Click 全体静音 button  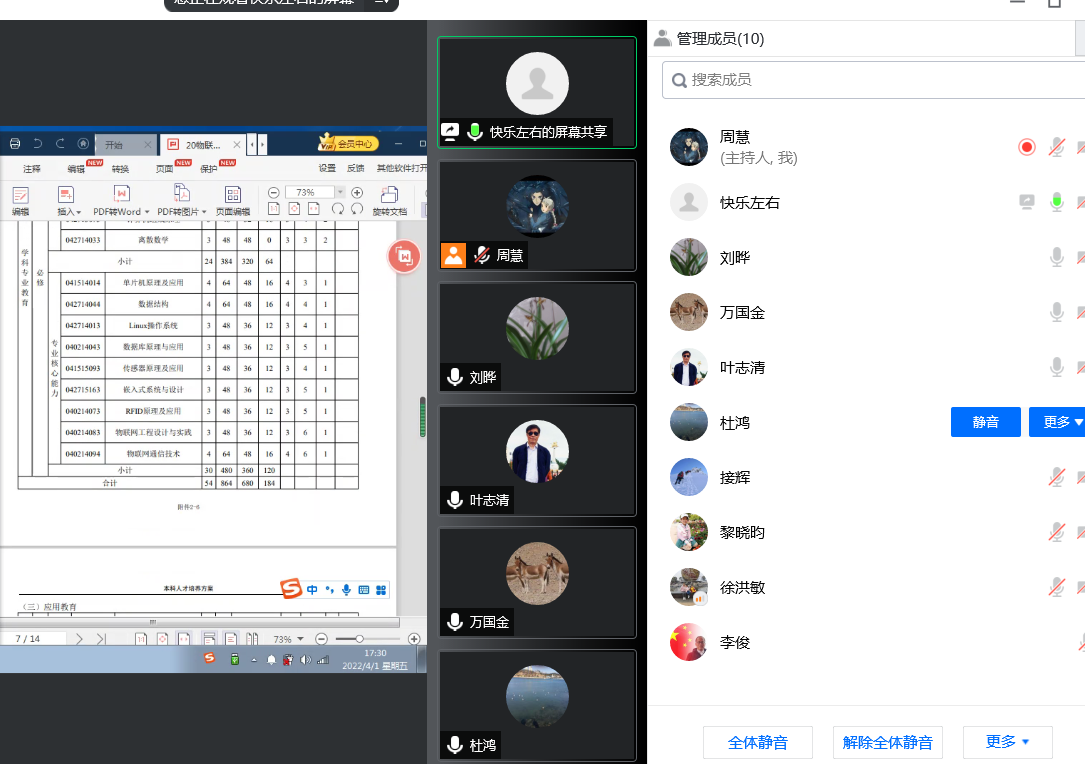pos(758,743)
